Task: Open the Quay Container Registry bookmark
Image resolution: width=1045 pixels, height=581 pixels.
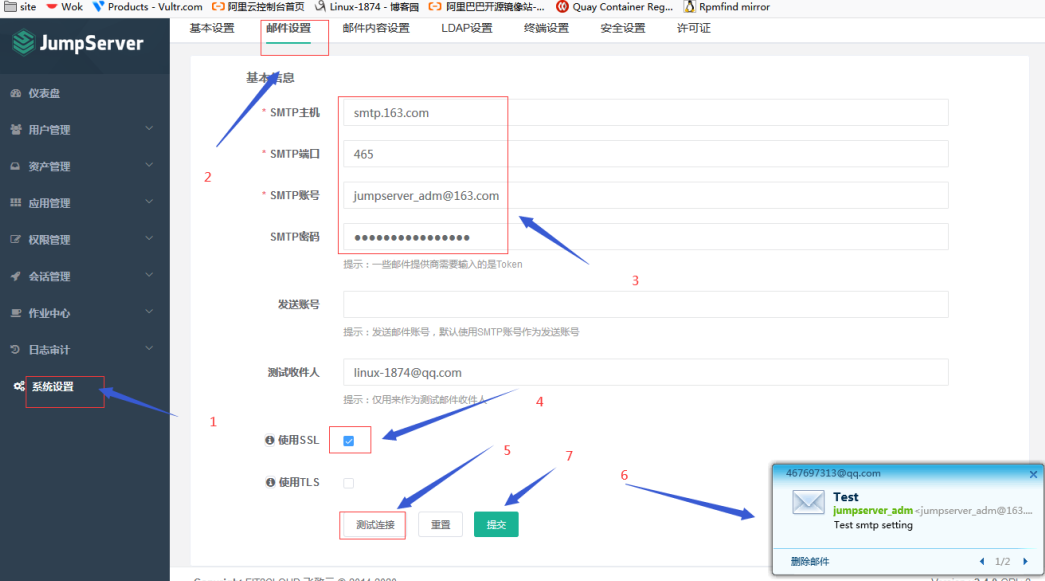Action: (x=614, y=7)
